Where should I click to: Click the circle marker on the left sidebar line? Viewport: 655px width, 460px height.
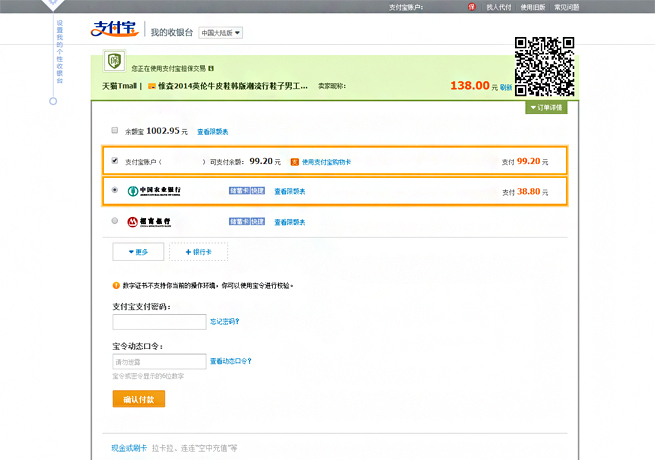pyautogui.click(x=53, y=101)
